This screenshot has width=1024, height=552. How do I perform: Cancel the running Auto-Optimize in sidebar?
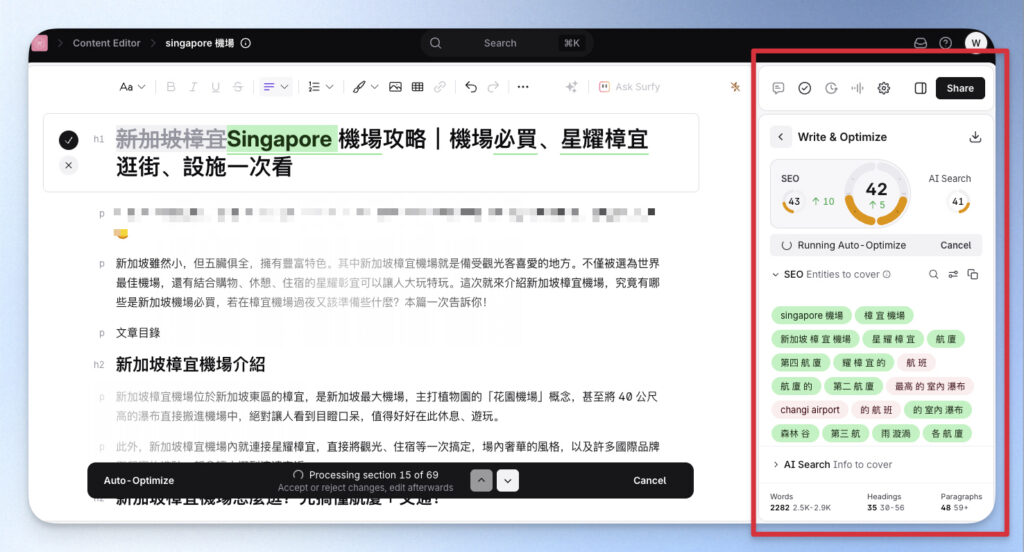955,245
